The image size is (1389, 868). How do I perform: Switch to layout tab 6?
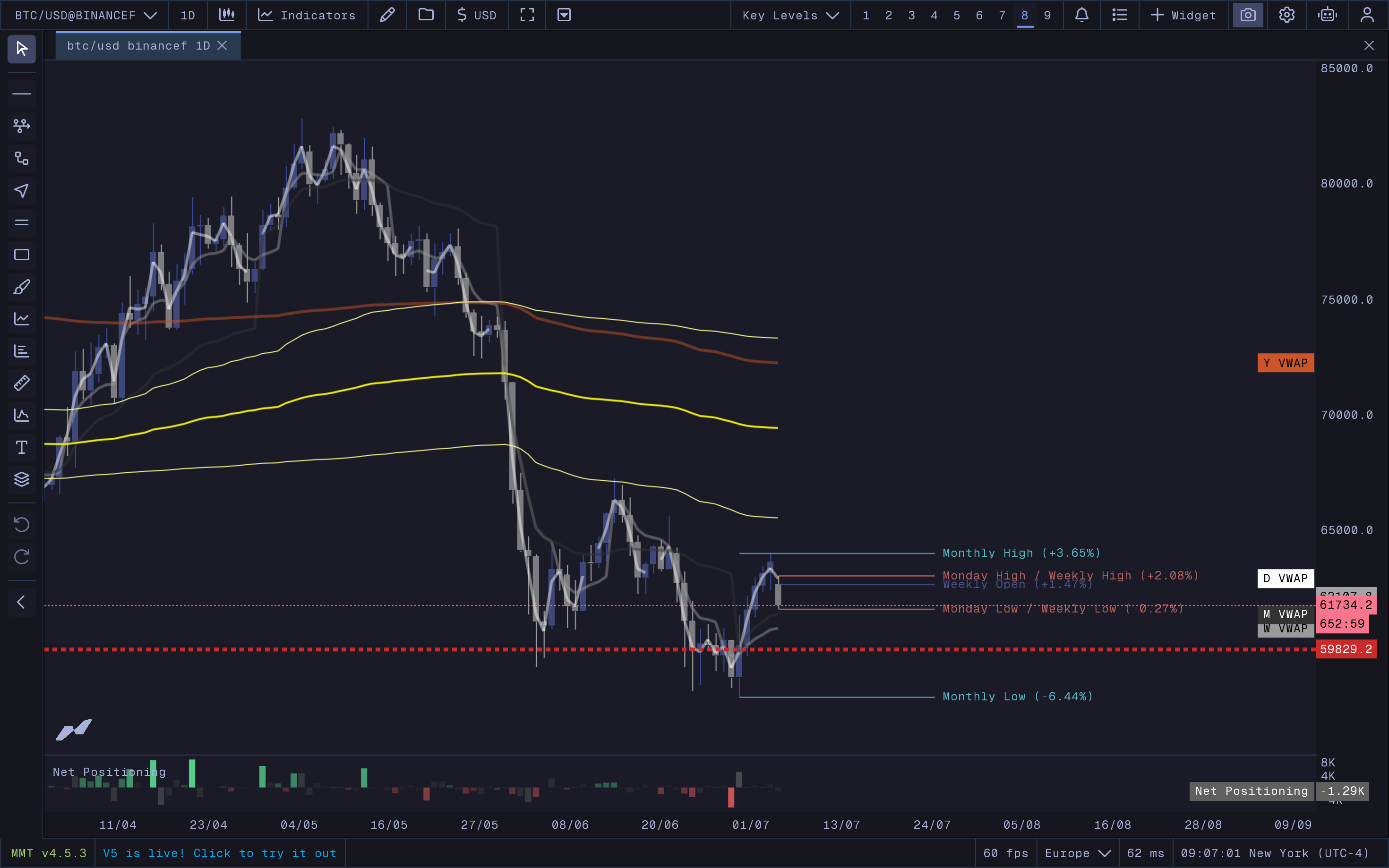[x=979, y=15]
